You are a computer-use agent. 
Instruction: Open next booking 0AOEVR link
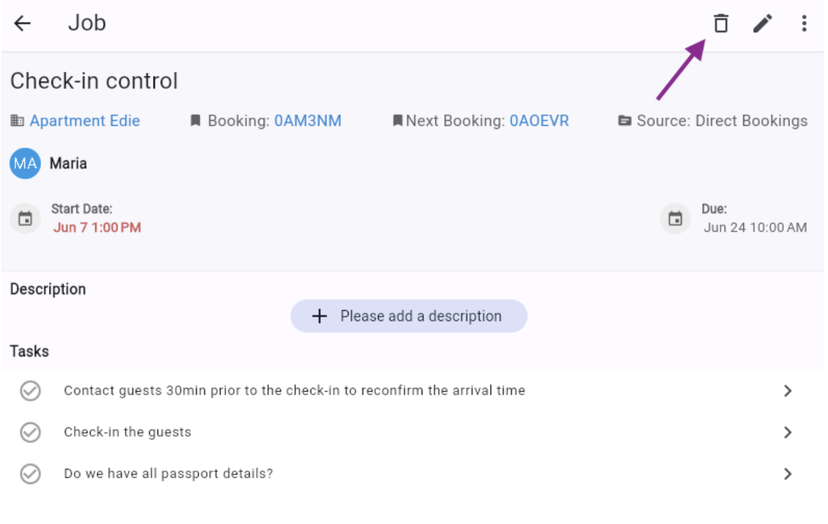click(539, 121)
